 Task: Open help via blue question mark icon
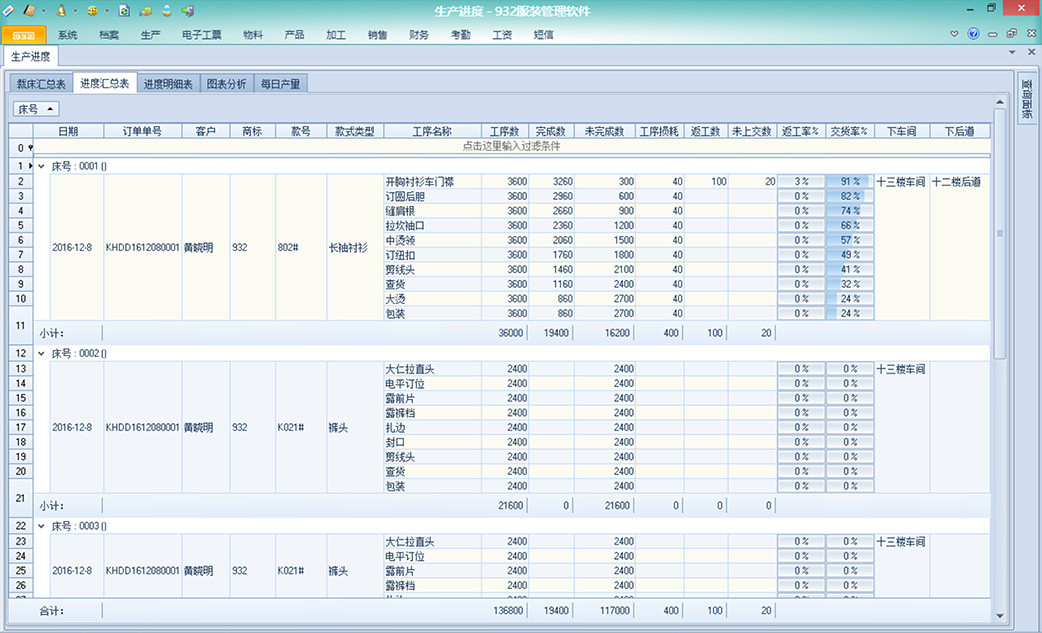click(x=973, y=34)
